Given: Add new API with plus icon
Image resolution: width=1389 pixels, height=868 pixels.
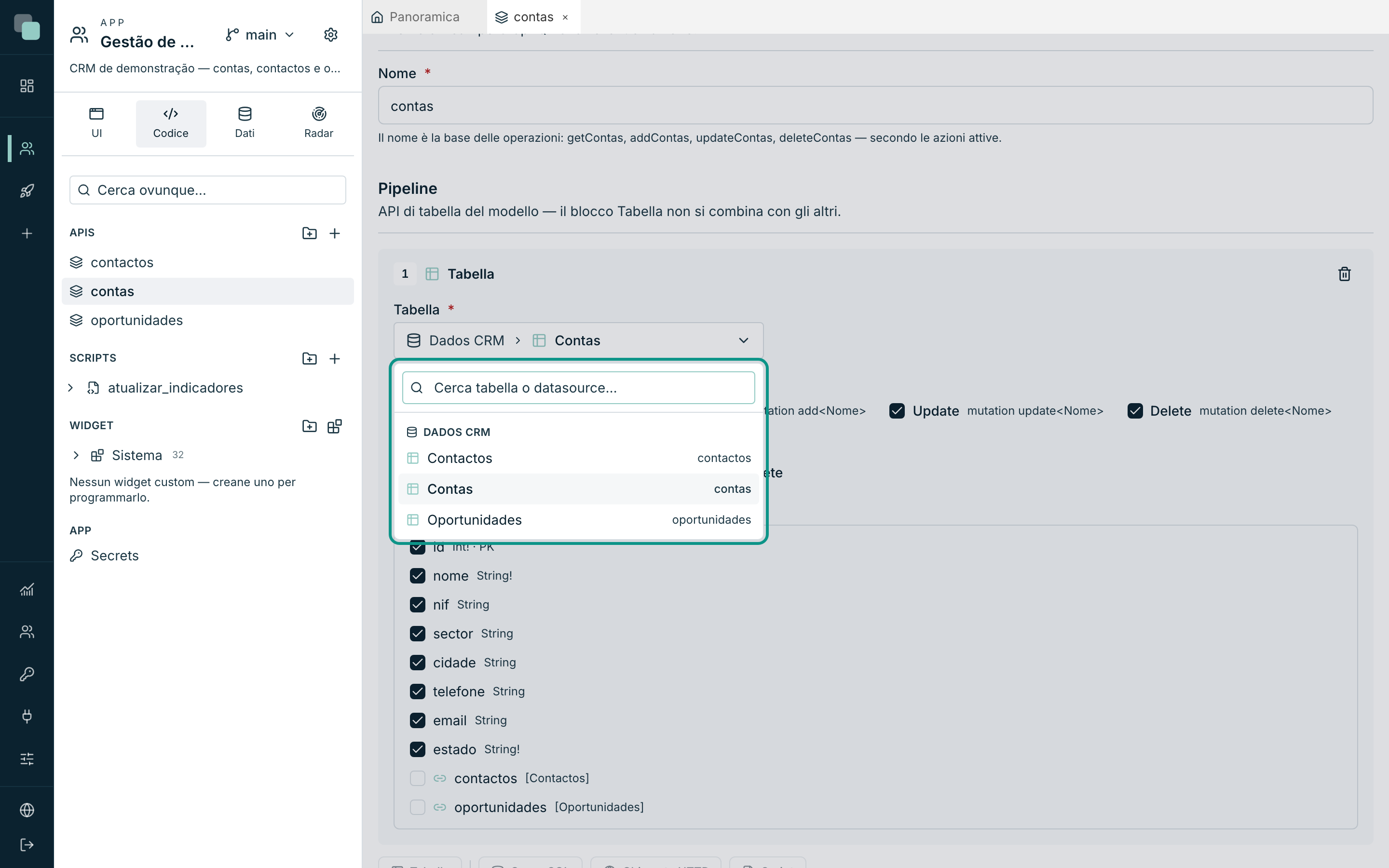Looking at the screenshot, I should (x=335, y=233).
